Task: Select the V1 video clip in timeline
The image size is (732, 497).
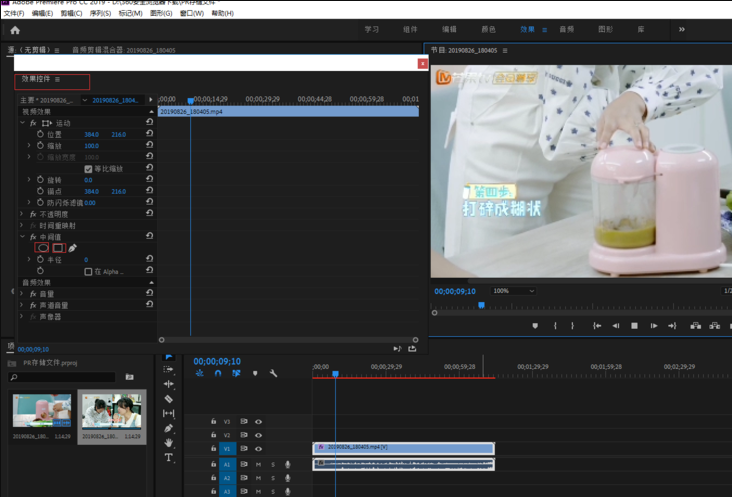Action: click(x=403, y=448)
